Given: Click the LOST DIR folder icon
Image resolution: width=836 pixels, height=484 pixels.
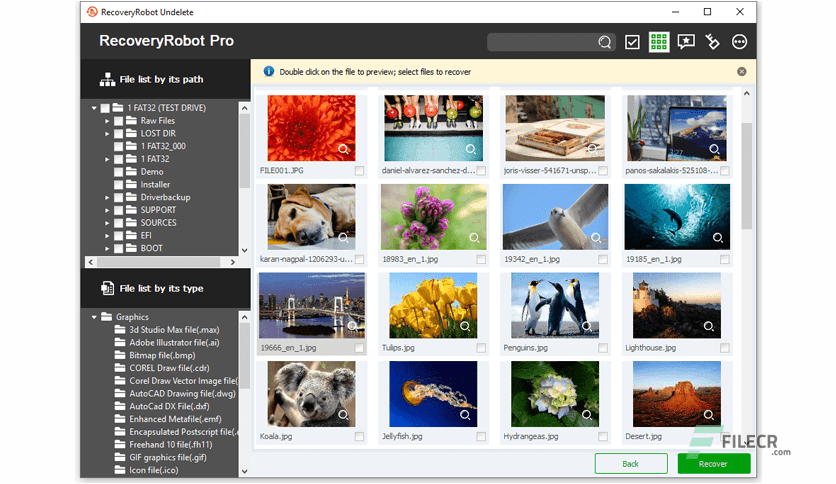Looking at the screenshot, I should click(131, 133).
